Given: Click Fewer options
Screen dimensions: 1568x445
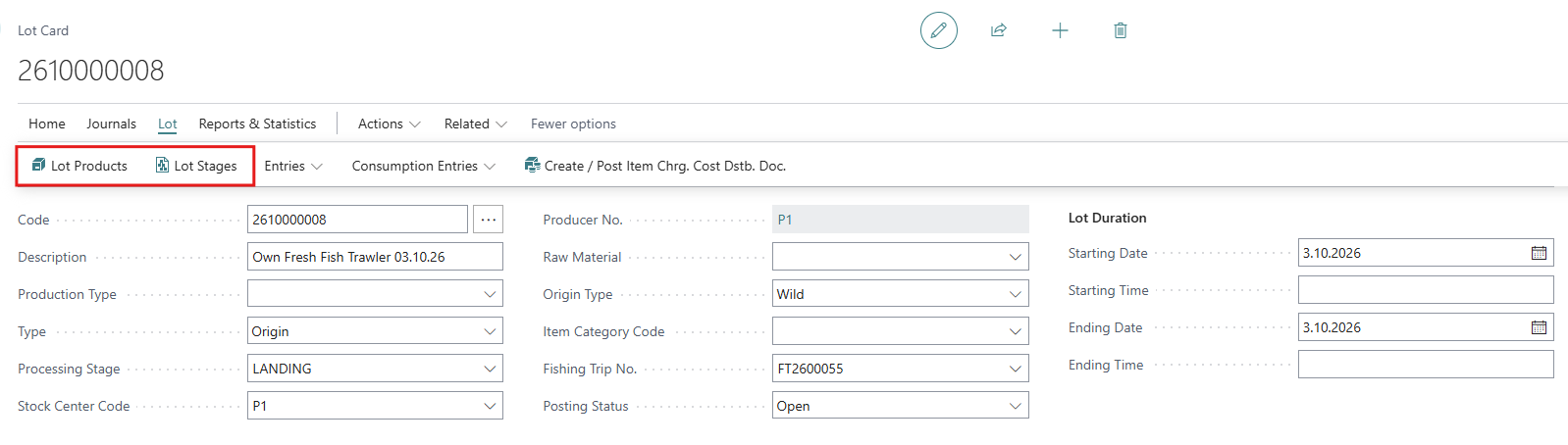Looking at the screenshot, I should pos(573,124).
